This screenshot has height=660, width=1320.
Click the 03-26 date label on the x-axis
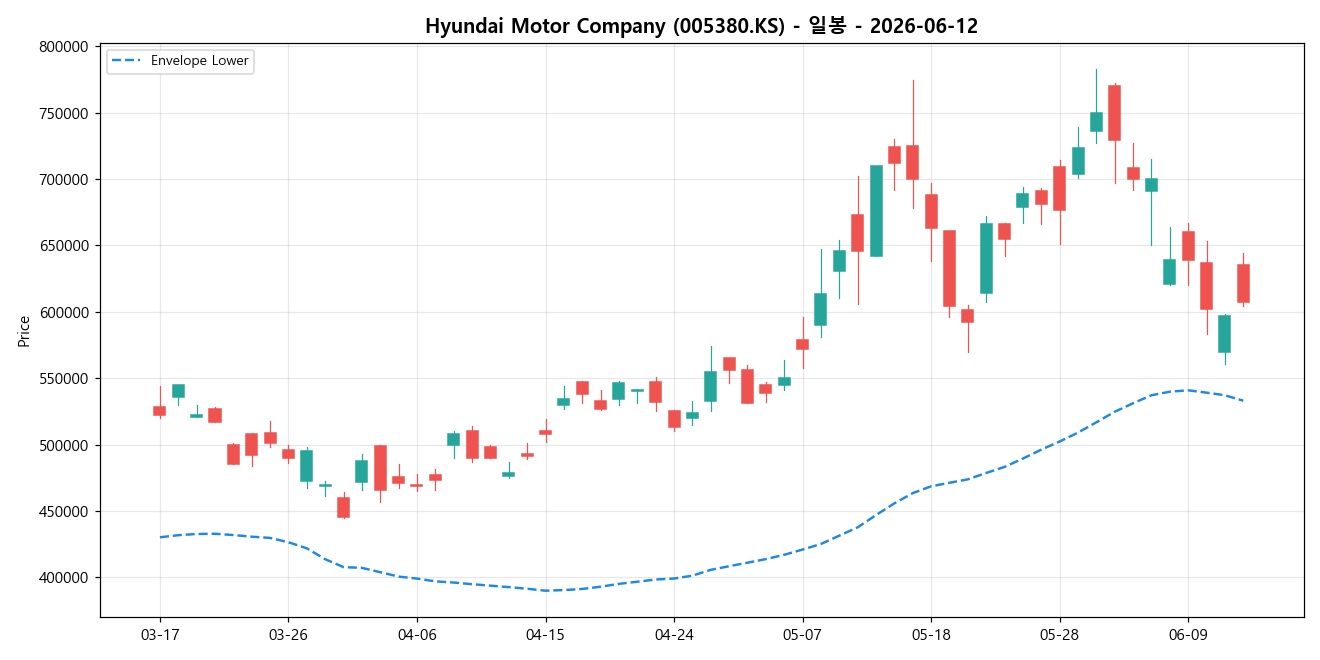[x=288, y=635]
